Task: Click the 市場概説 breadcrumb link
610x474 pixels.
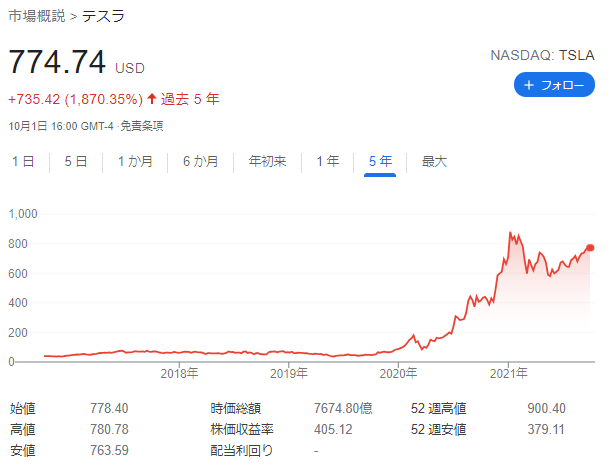Action: pyautogui.click(x=37, y=16)
